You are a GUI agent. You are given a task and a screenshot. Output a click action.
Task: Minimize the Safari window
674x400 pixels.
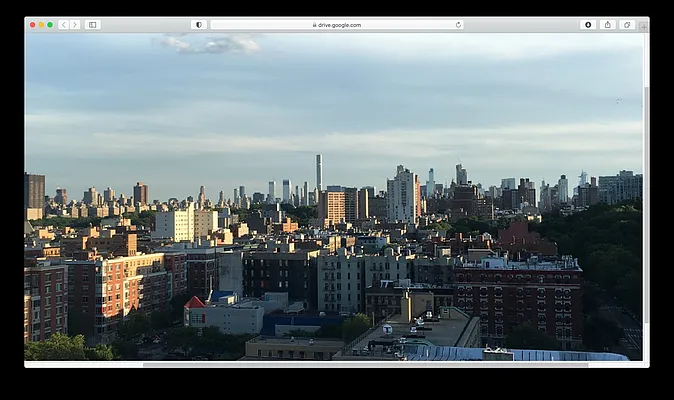pos(41,25)
